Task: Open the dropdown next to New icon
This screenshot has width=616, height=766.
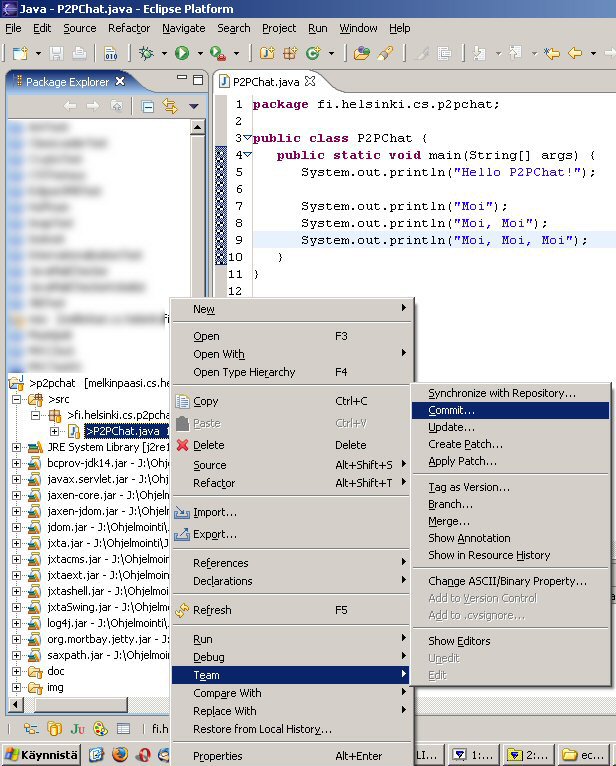Action: coord(38,53)
